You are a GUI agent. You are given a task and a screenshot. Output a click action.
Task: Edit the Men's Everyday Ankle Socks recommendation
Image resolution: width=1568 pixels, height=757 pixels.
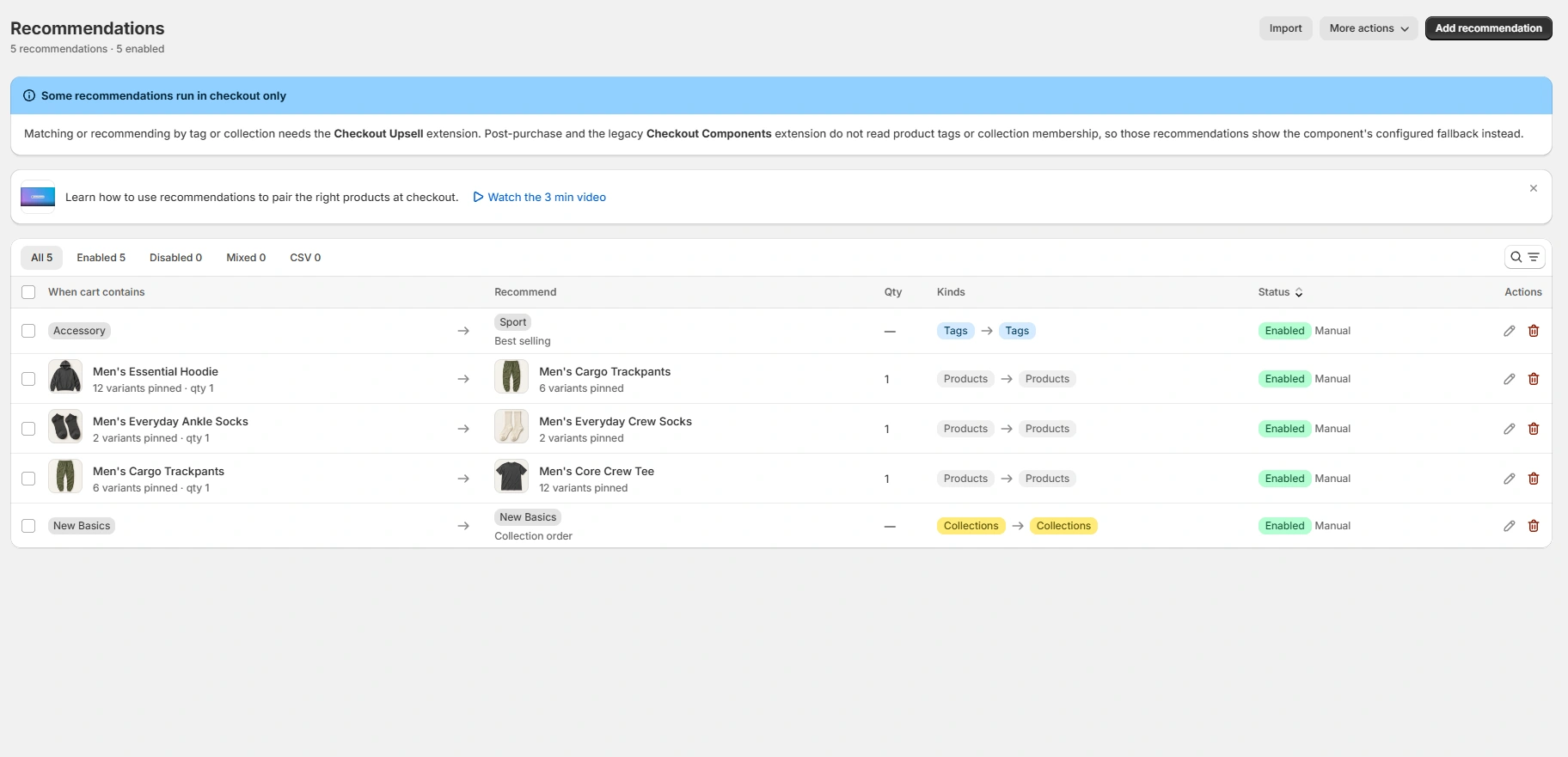(1510, 429)
